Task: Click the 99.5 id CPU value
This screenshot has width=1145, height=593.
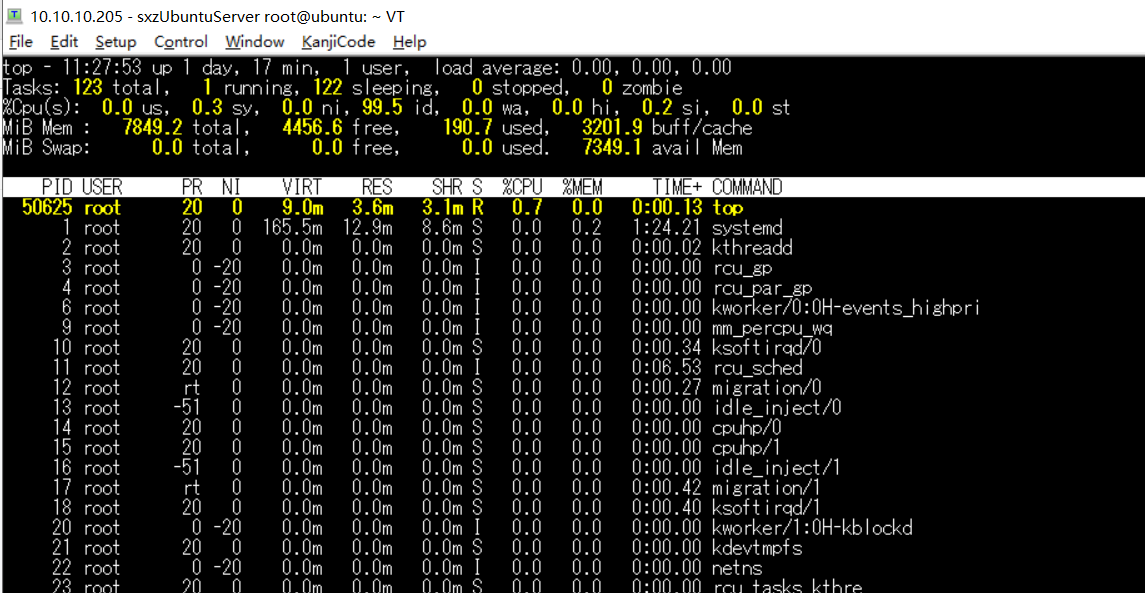Action: pyautogui.click(x=383, y=109)
